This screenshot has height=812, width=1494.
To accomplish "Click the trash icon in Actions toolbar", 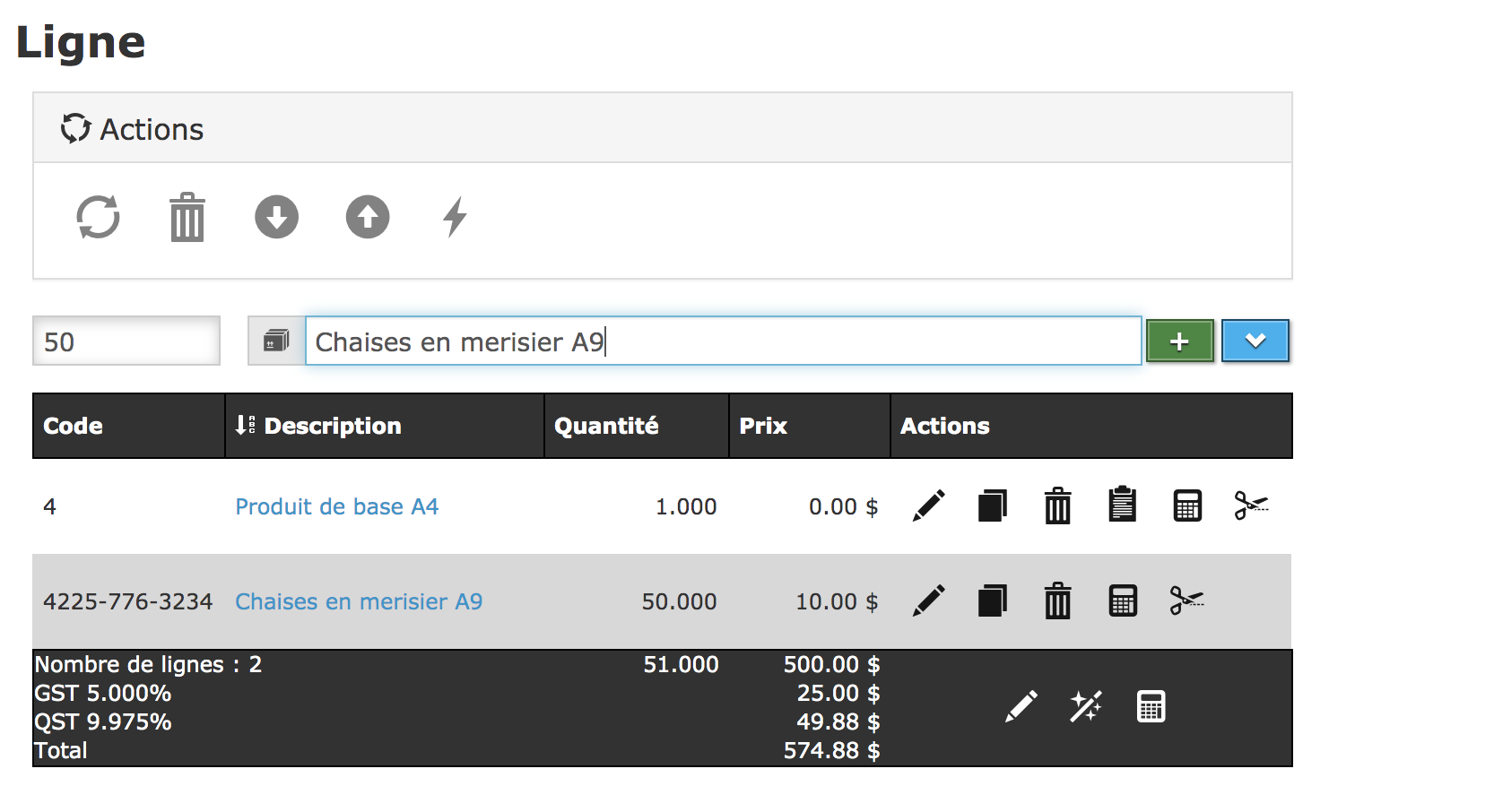I will (x=187, y=217).
